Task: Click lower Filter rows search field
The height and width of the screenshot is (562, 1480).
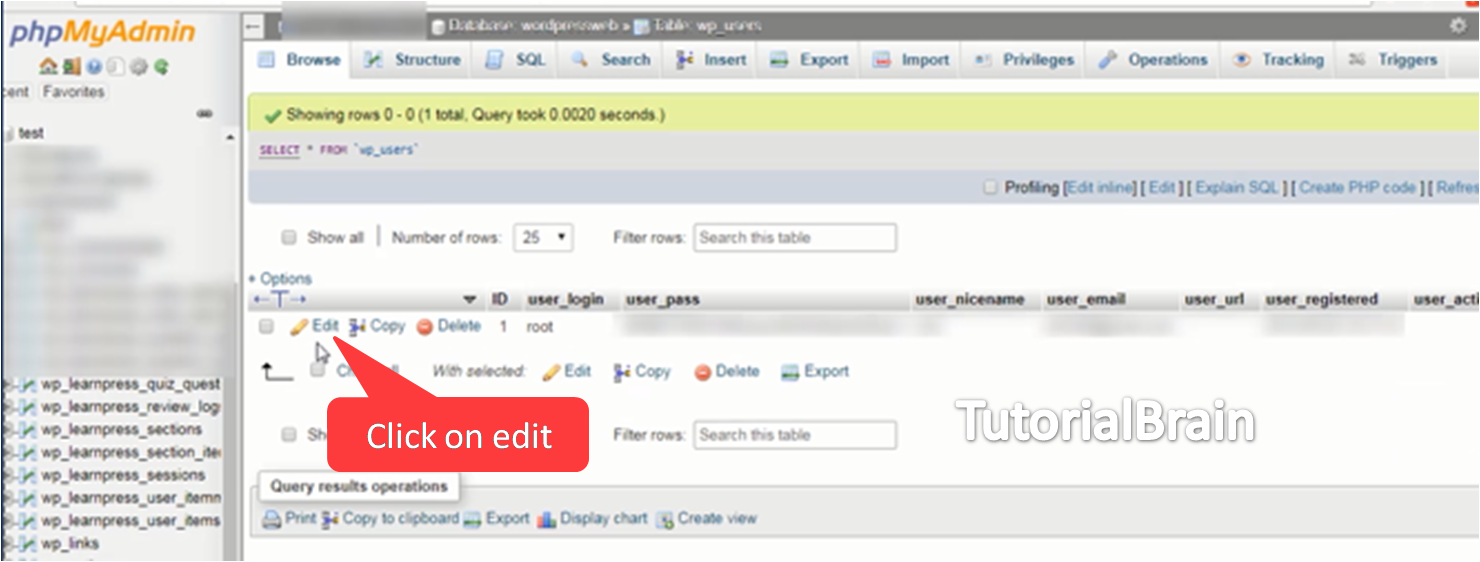Action: 795,435
